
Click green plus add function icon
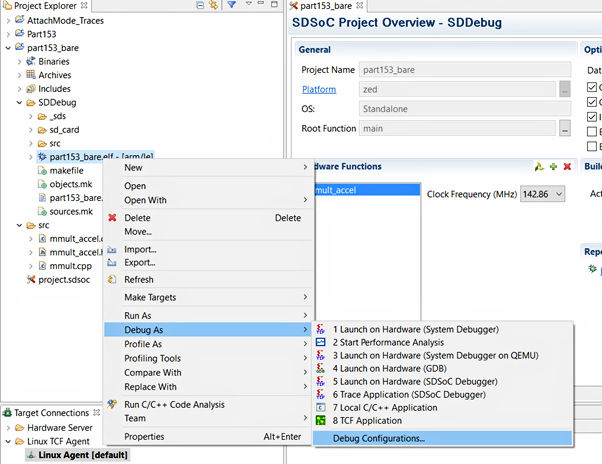(x=553, y=167)
